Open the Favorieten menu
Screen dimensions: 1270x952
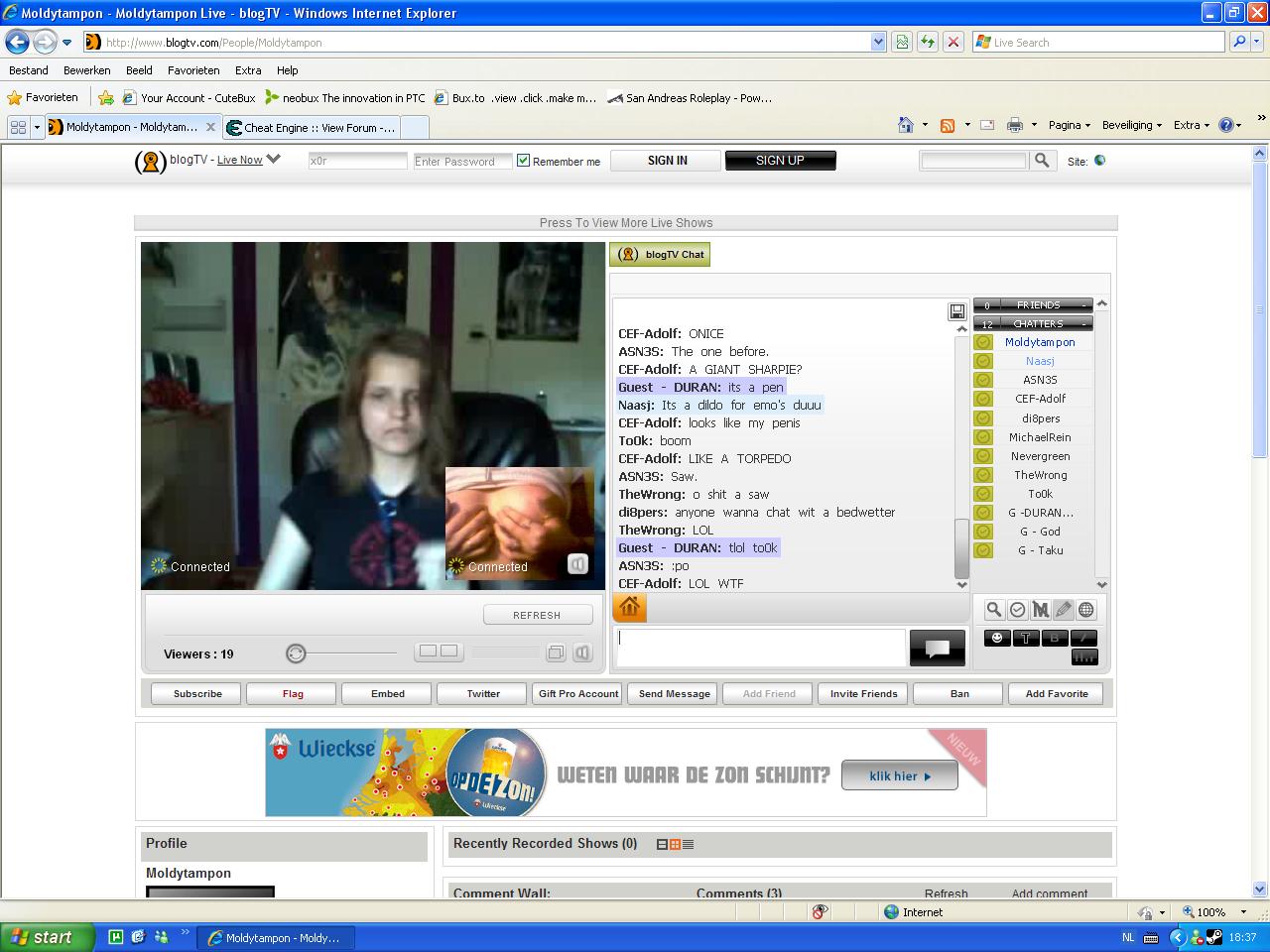coord(193,70)
